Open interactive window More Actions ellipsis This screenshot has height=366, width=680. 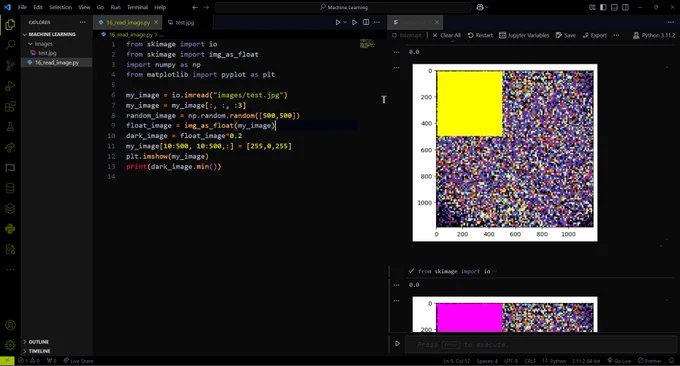click(x=671, y=22)
